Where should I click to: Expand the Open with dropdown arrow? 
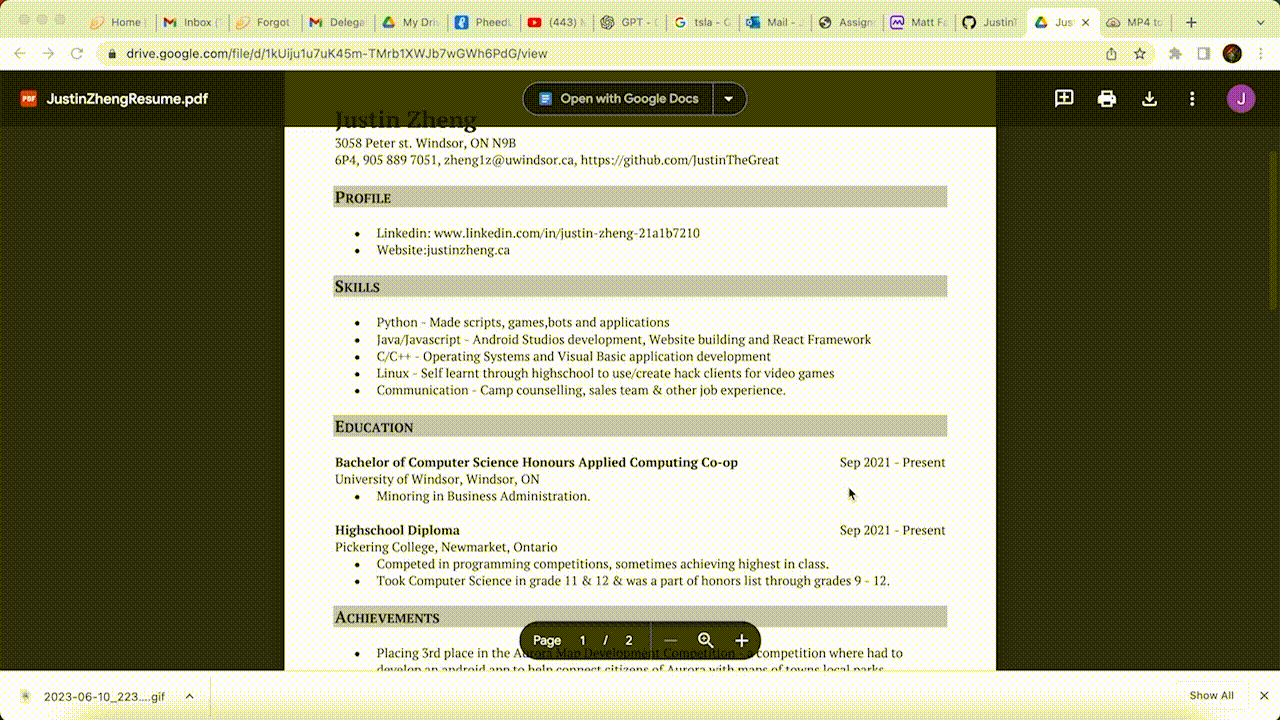pos(729,99)
